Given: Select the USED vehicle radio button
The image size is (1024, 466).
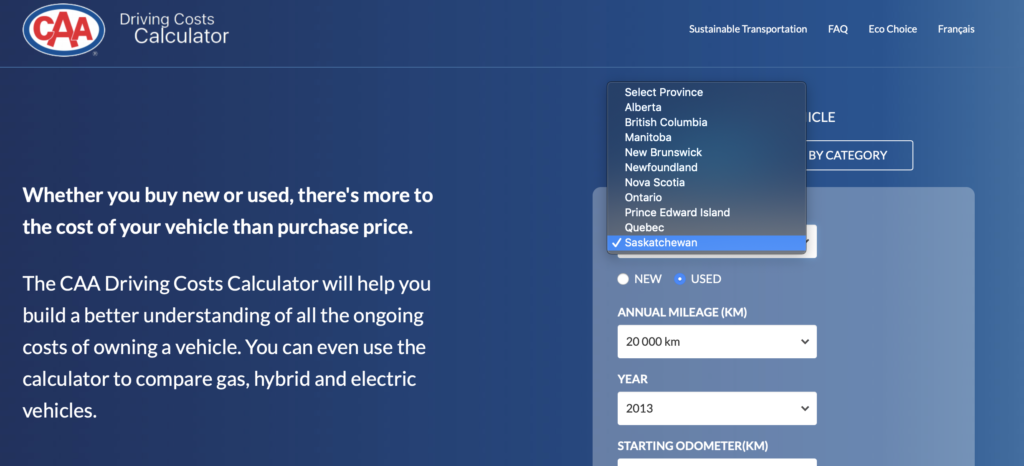Looking at the screenshot, I should click(680, 279).
